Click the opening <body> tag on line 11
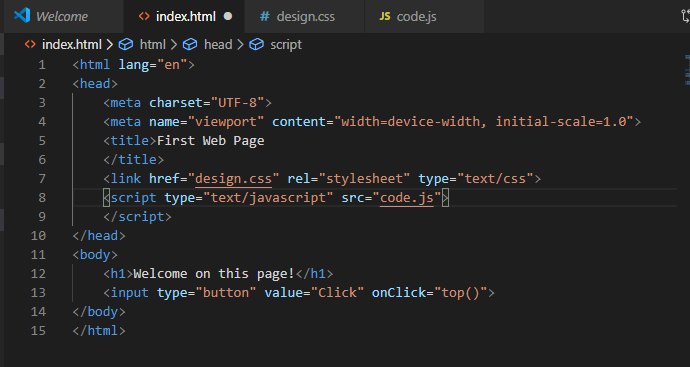The height and width of the screenshot is (367, 690). [95, 254]
